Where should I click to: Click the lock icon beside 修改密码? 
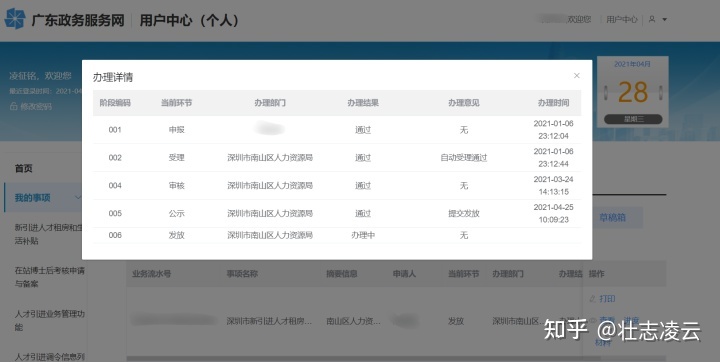tap(13, 106)
